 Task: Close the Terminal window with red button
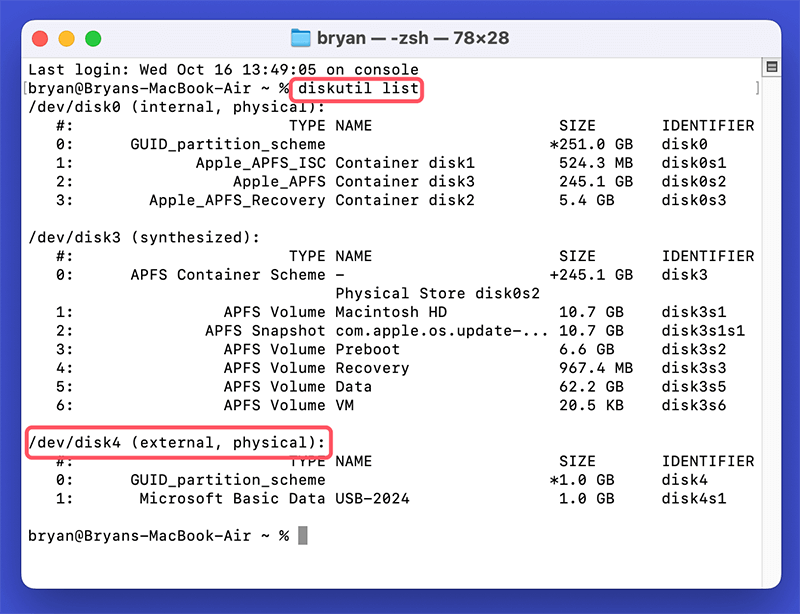coord(40,39)
